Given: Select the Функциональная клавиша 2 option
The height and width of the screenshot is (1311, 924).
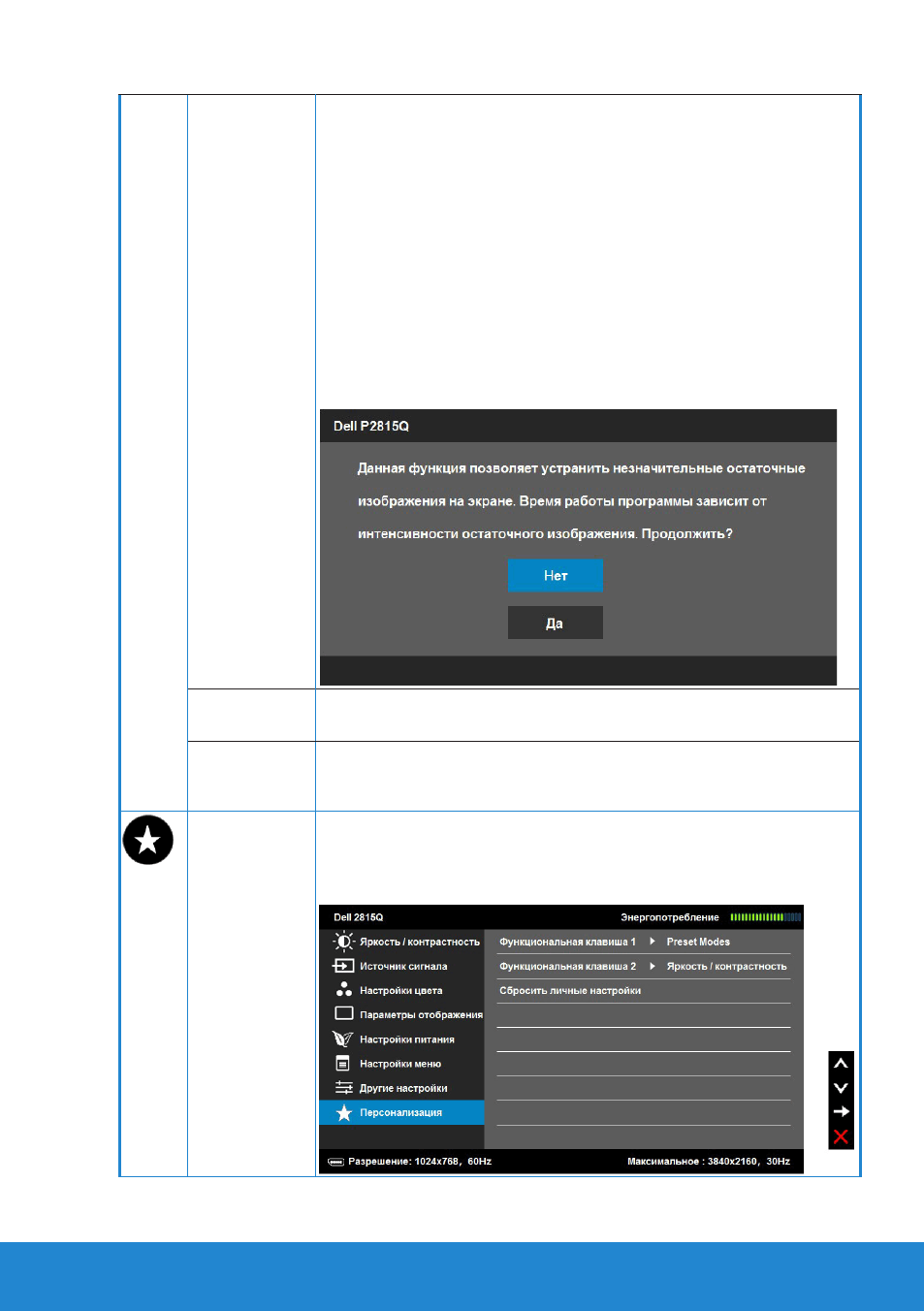Looking at the screenshot, I should (567, 966).
